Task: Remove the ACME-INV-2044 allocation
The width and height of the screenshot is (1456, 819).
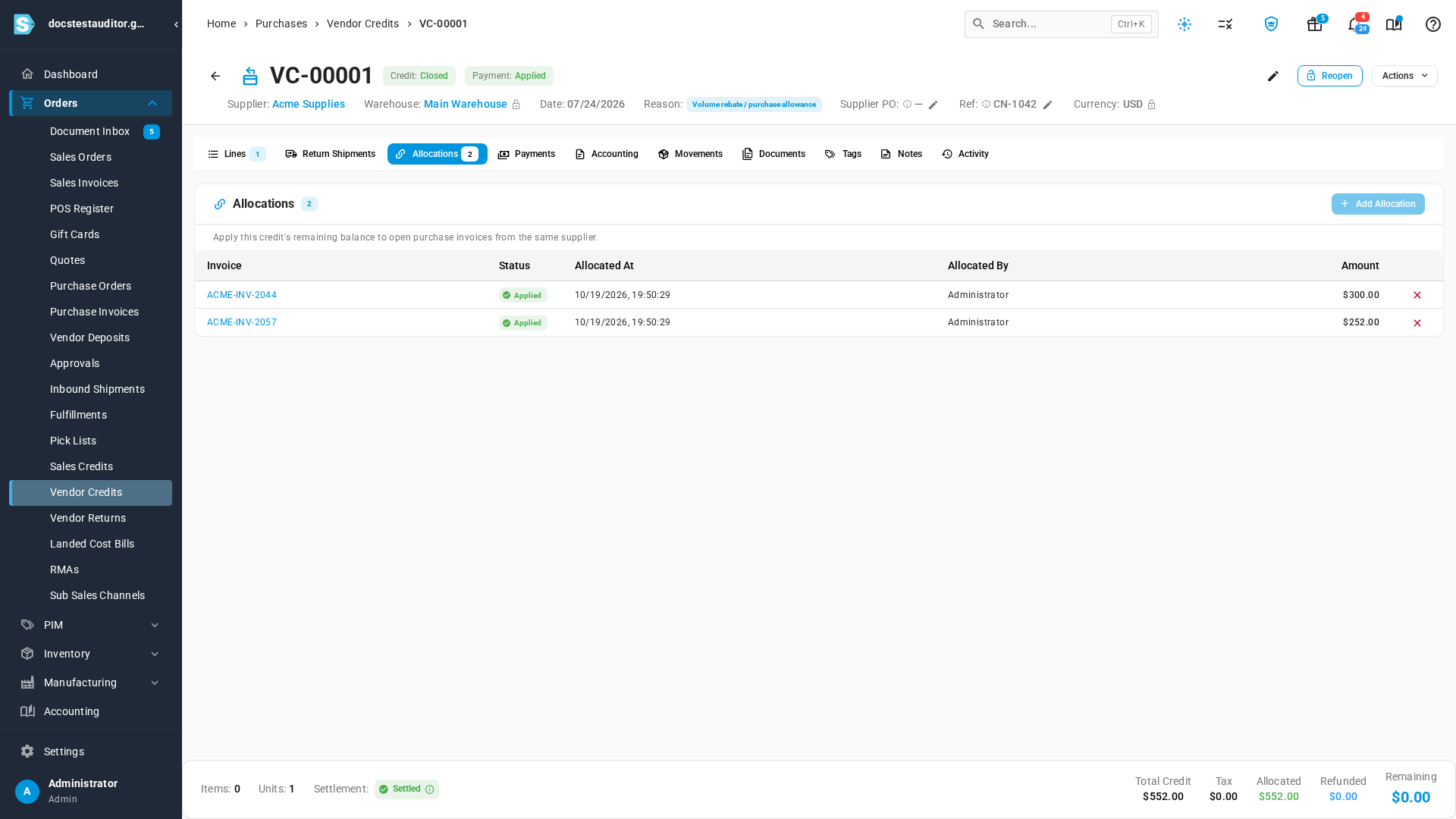Action: coord(1417,295)
